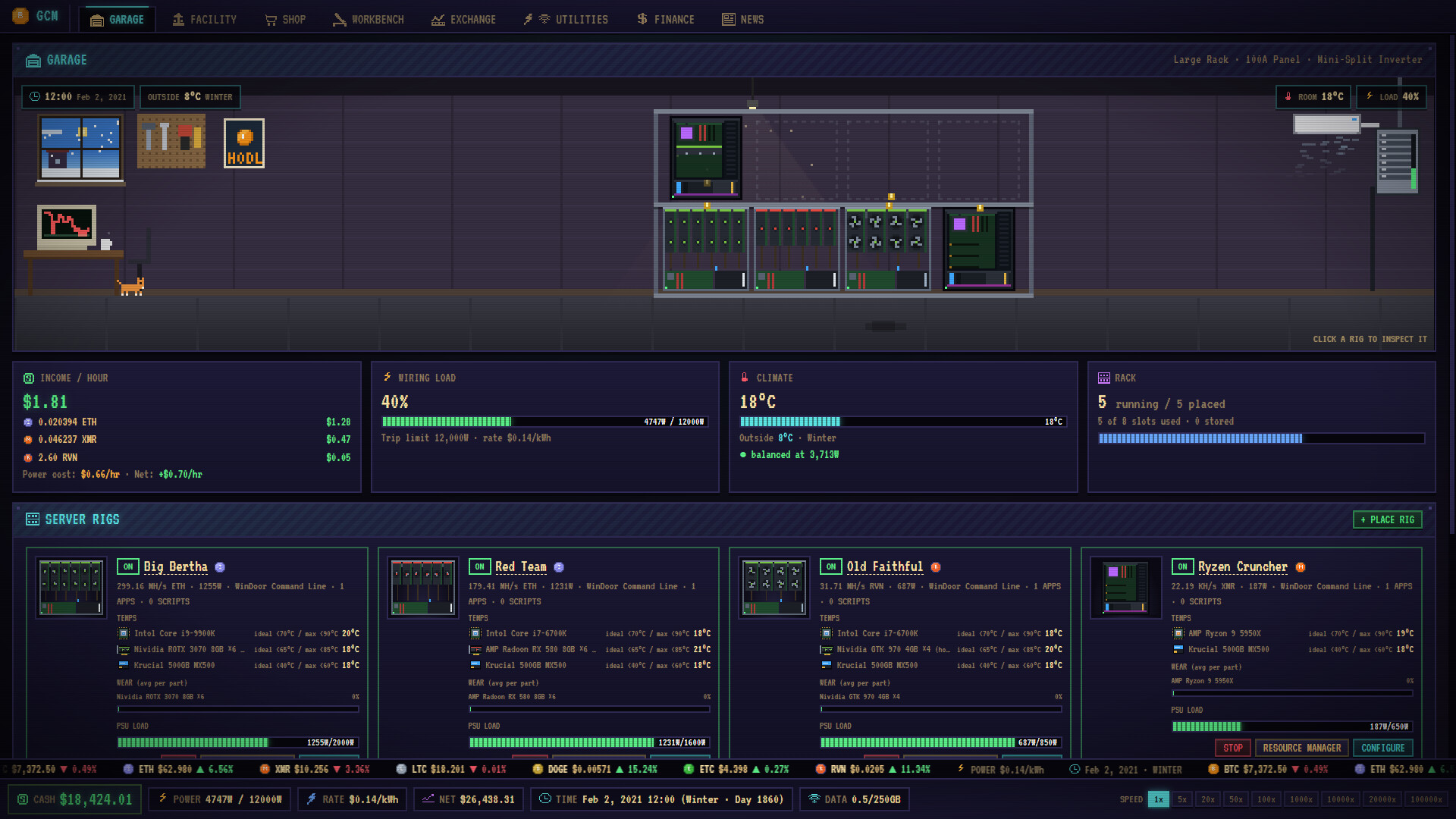1456x819 pixels.
Task: Go to the Exchange tab
Action: [463, 20]
